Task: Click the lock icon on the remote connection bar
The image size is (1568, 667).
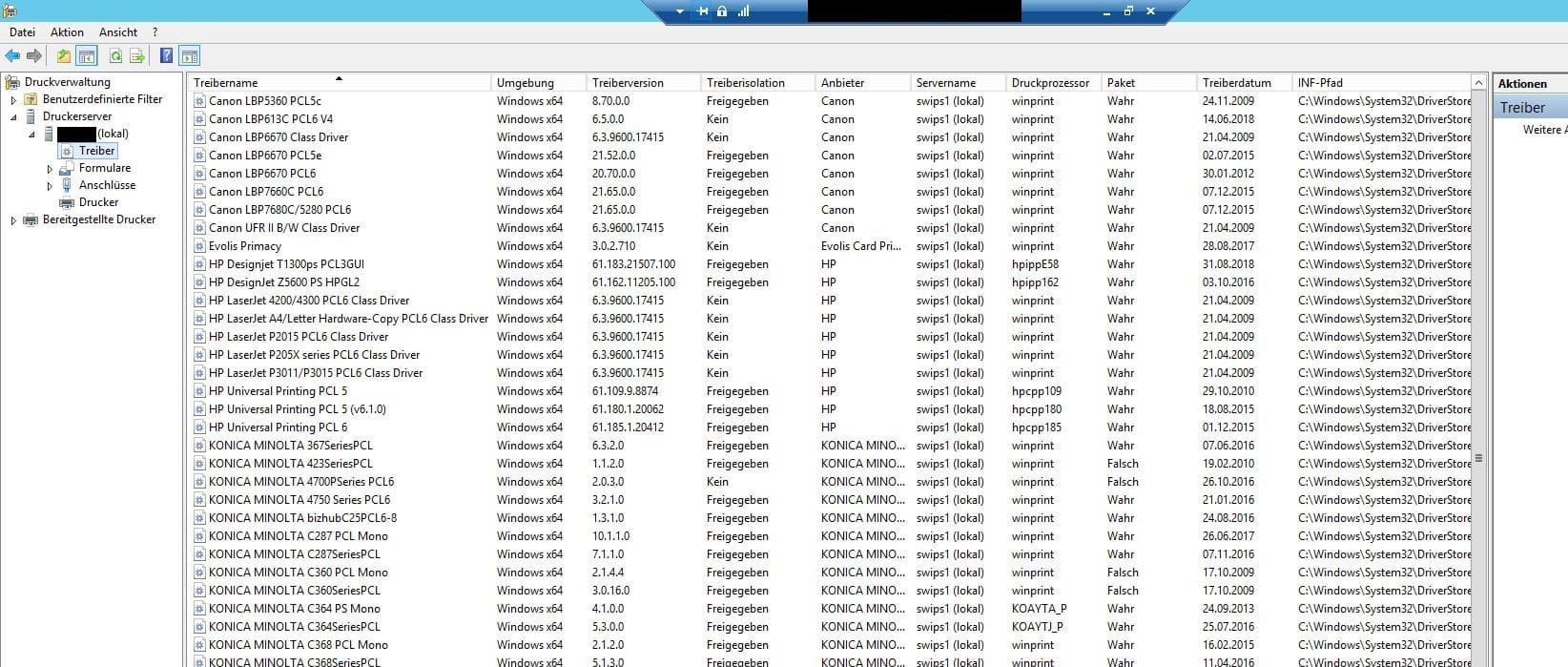Action: tap(722, 11)
